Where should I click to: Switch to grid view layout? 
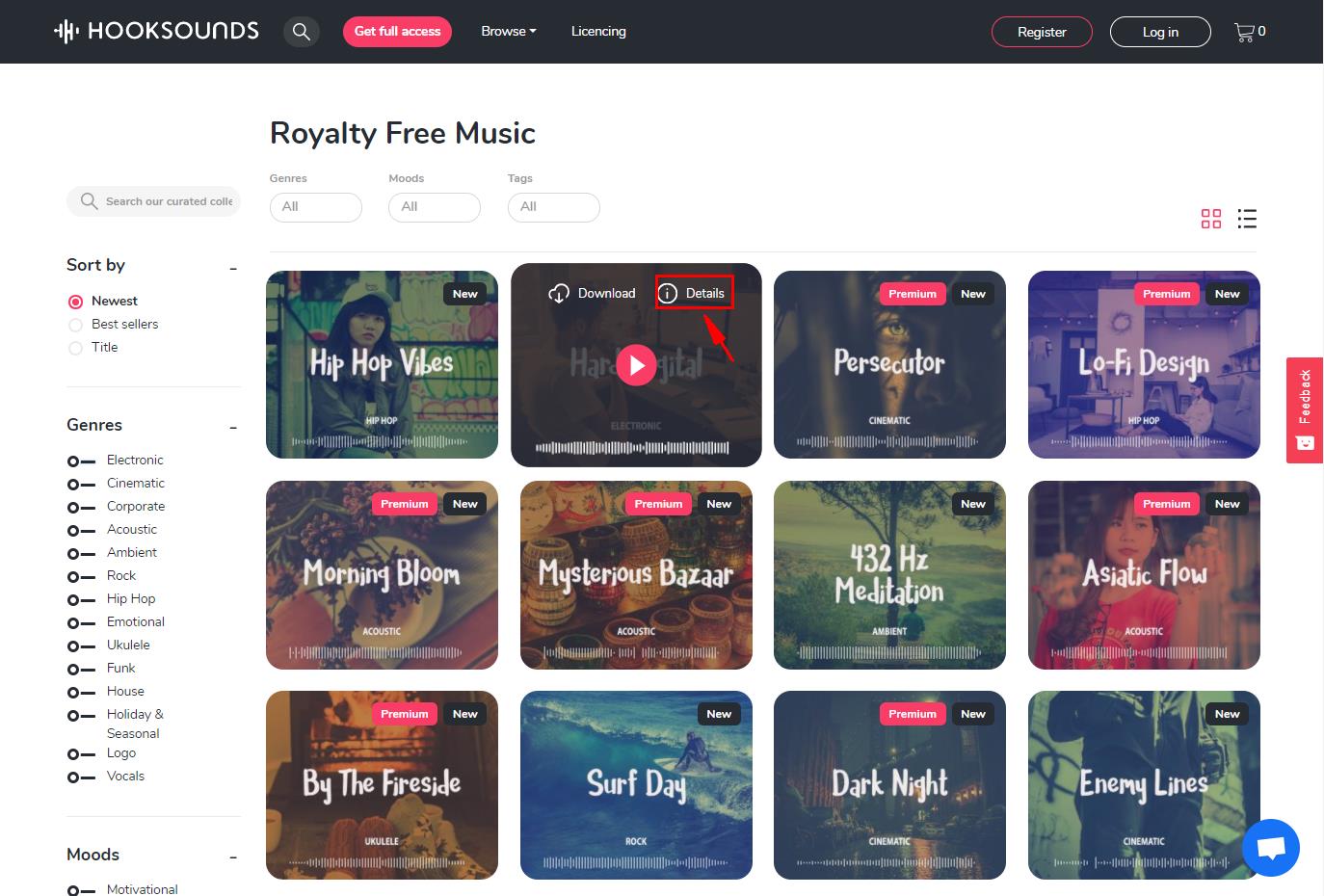click(x=1211, y=219)
